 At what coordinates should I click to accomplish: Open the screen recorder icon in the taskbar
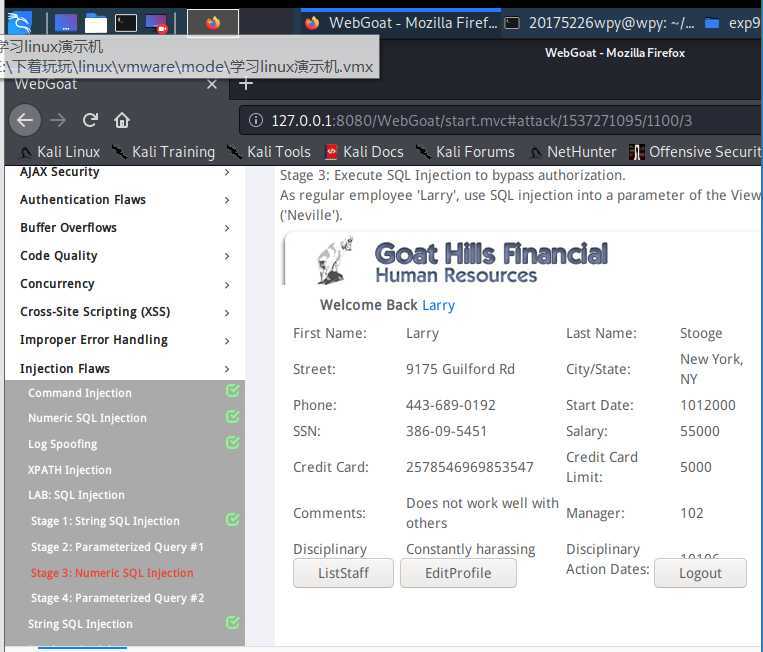pyautogui.click(x=156, y=23)
